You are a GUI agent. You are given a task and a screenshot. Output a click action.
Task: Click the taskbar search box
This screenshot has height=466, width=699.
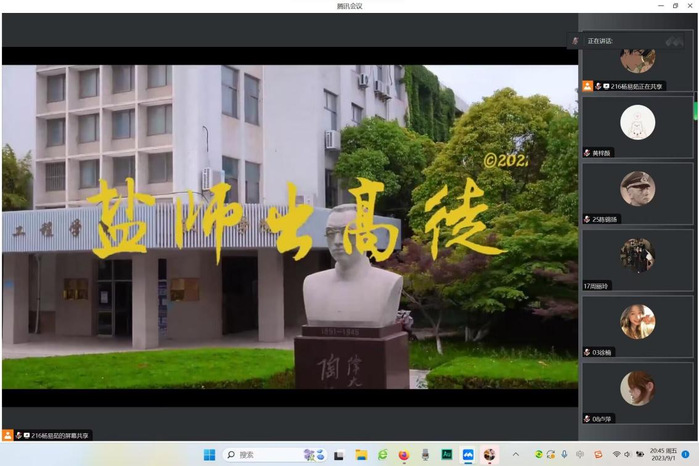262,454
